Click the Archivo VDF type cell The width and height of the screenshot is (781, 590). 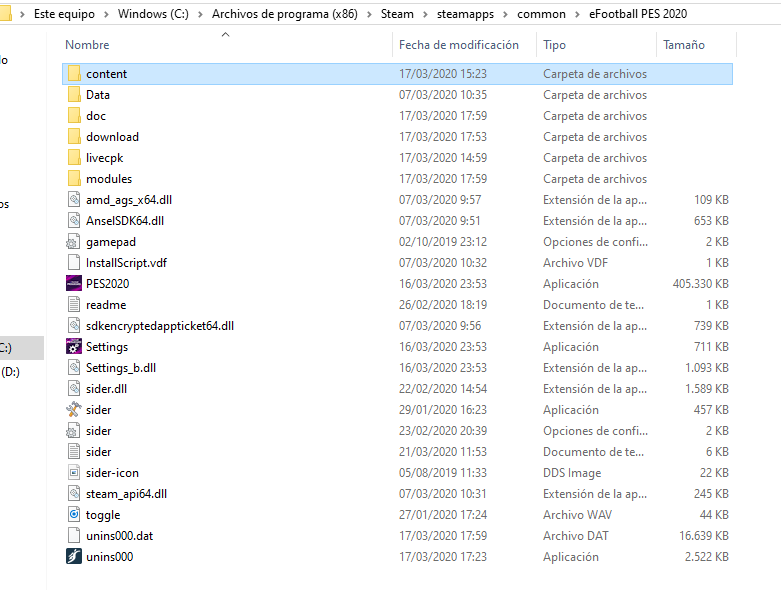point(575,263)
